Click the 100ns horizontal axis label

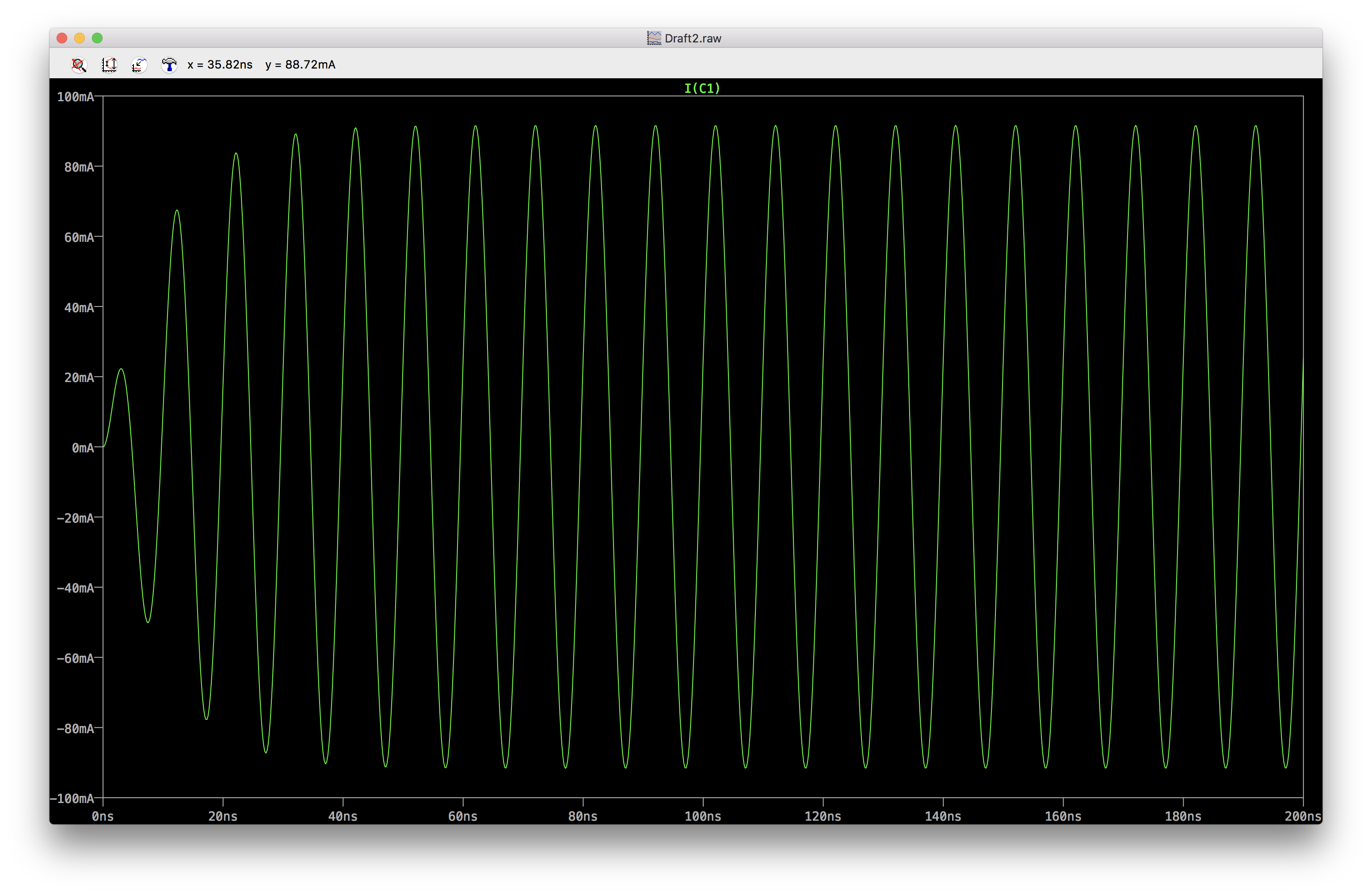click(703, 816)
